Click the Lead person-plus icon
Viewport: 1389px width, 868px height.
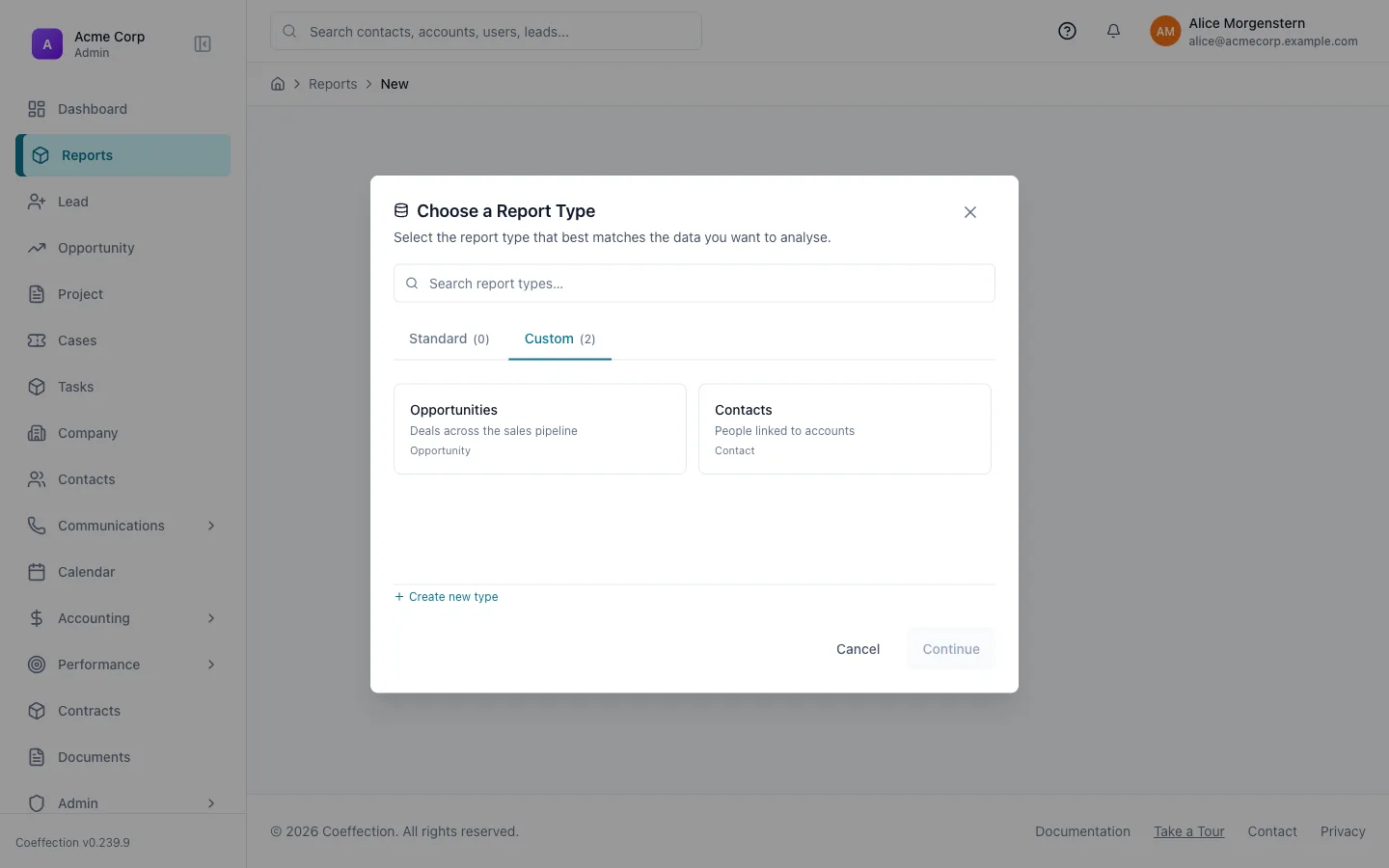37,202
